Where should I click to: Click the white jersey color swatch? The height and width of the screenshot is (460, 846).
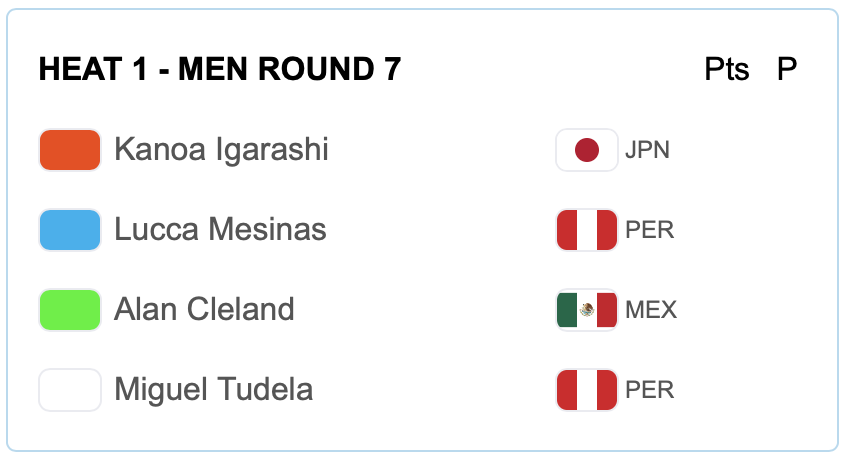[x=70, y=390]
